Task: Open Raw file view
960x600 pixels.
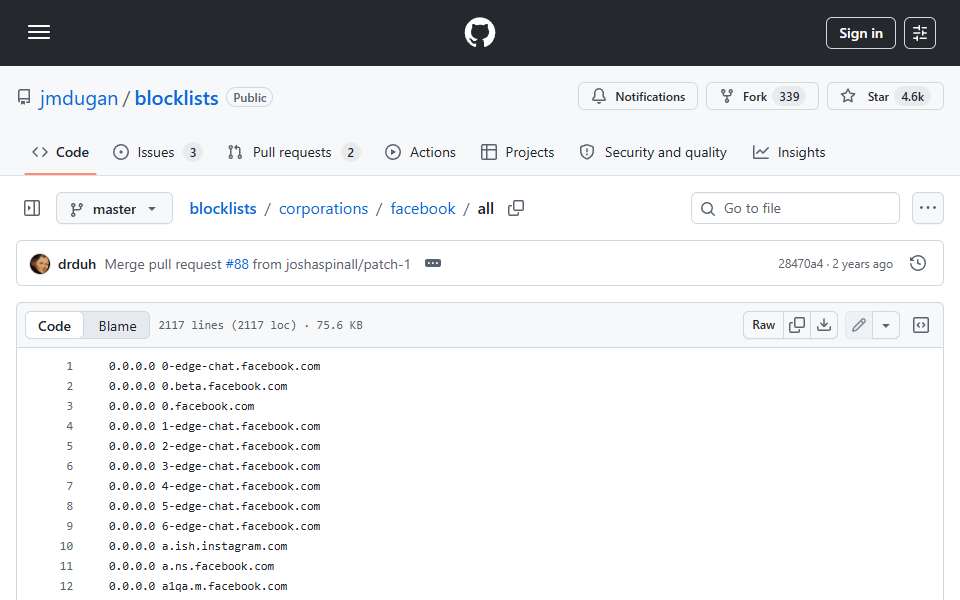Action: 763,325
